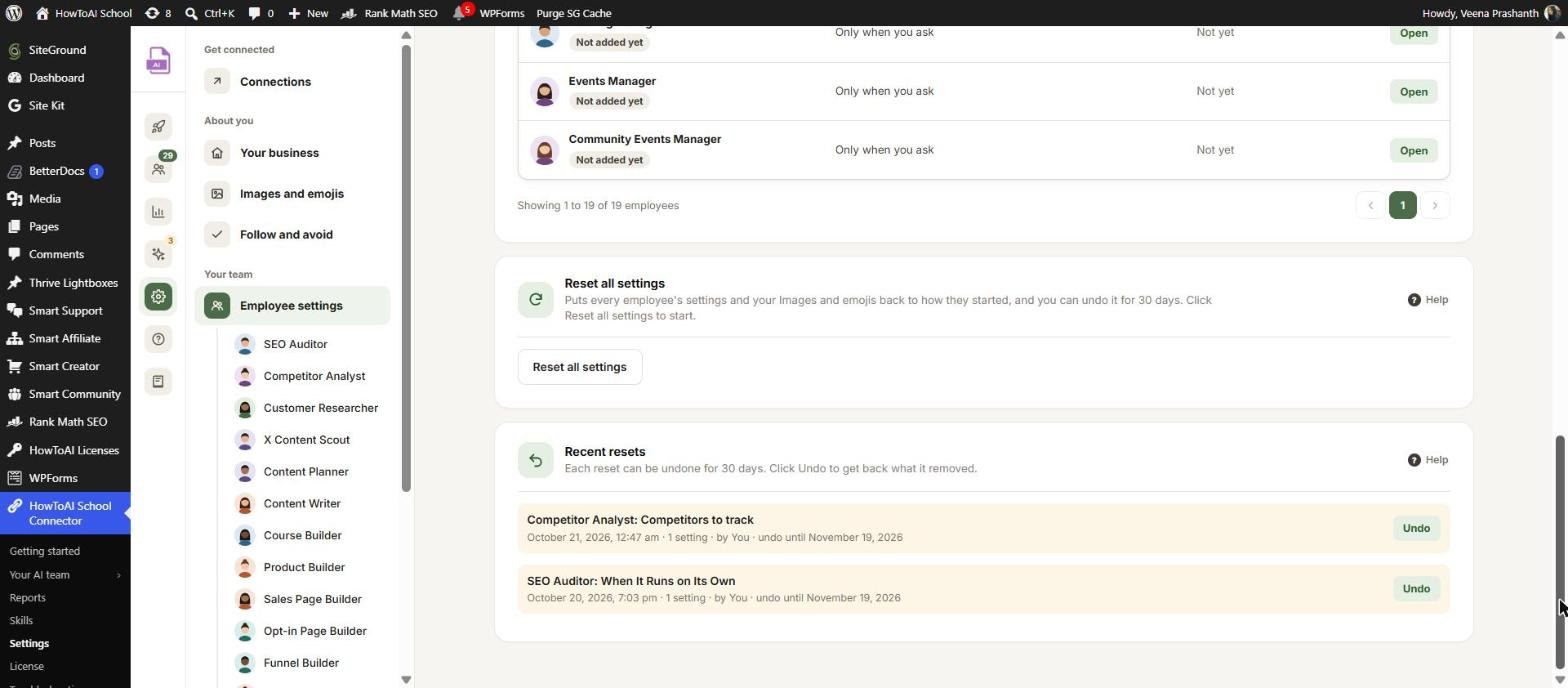Open the rocket icon in the plugin rail
The width and height of the screenshot is (1568, 688).
[158, 126]
